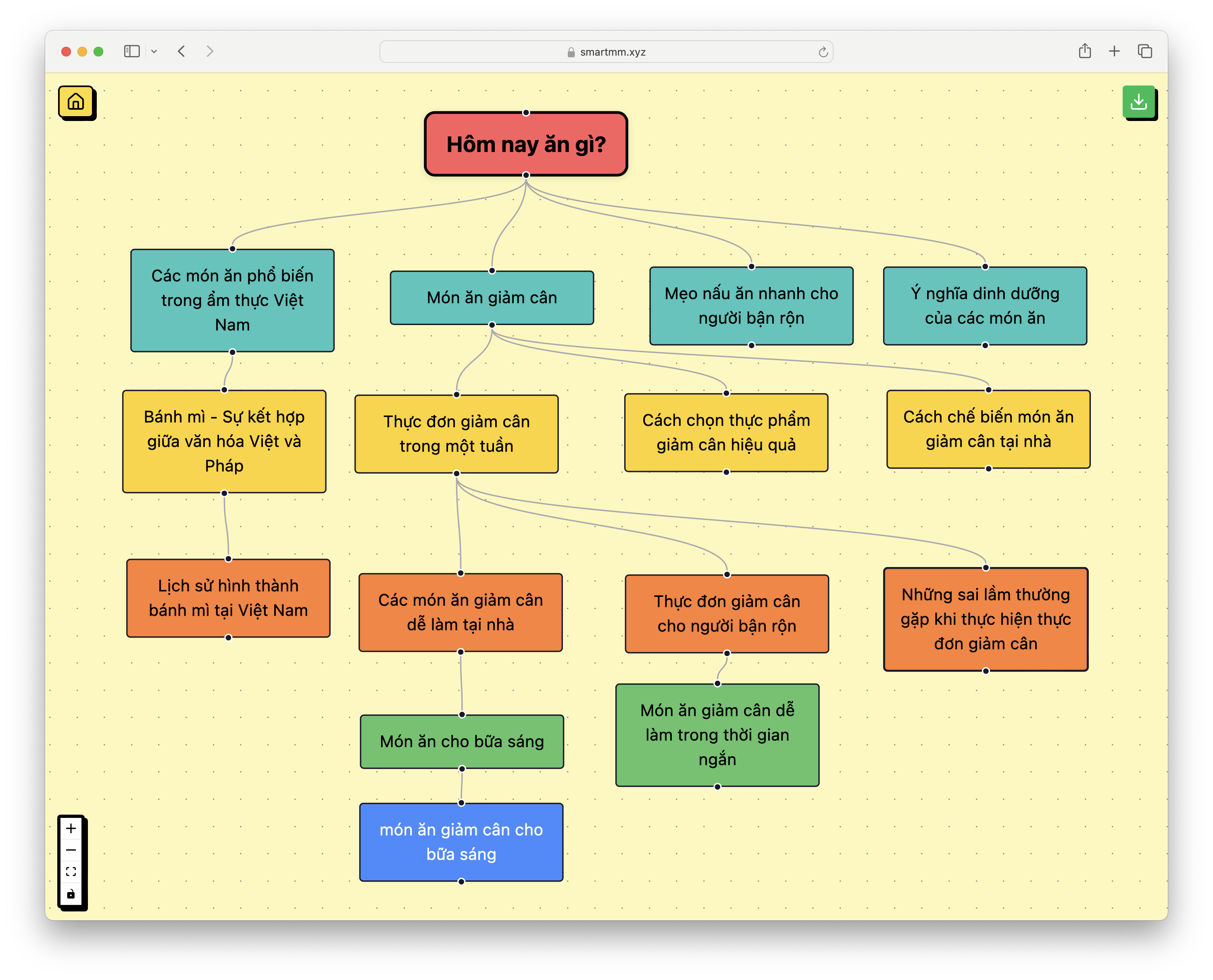Zoom out with the minus control

tap(71, 850)
